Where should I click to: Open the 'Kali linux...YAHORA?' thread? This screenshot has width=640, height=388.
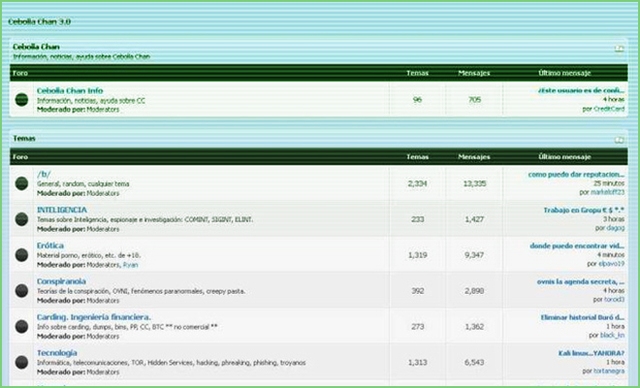(591, 353)
